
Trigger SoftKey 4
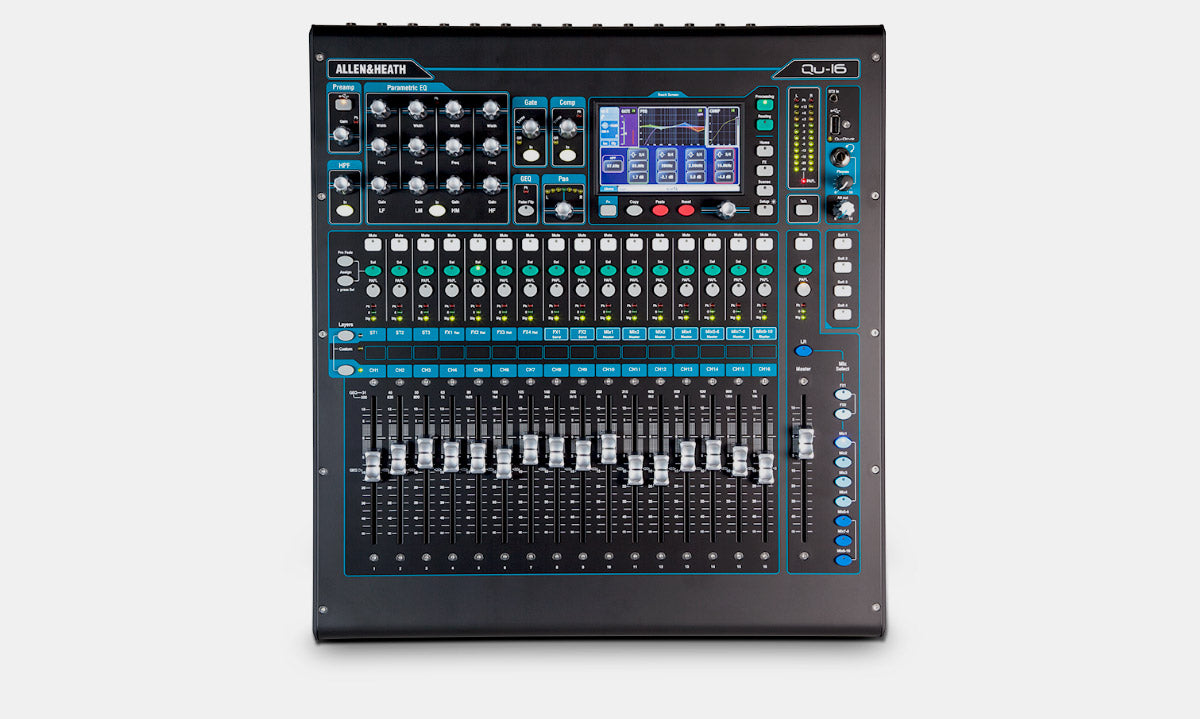tap(842, 313)
